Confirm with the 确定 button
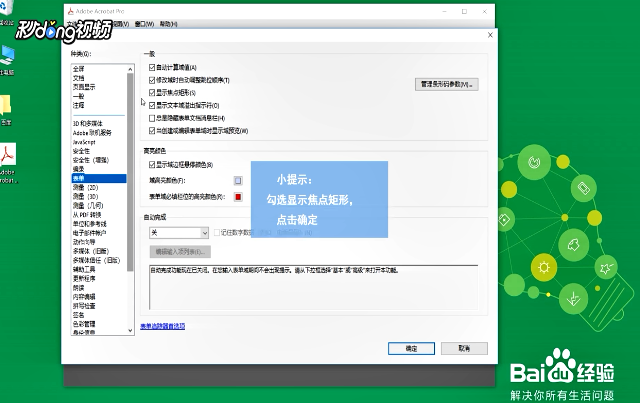Image resolution: width=640 pixels, height=403 pixels. pos(411,348)
